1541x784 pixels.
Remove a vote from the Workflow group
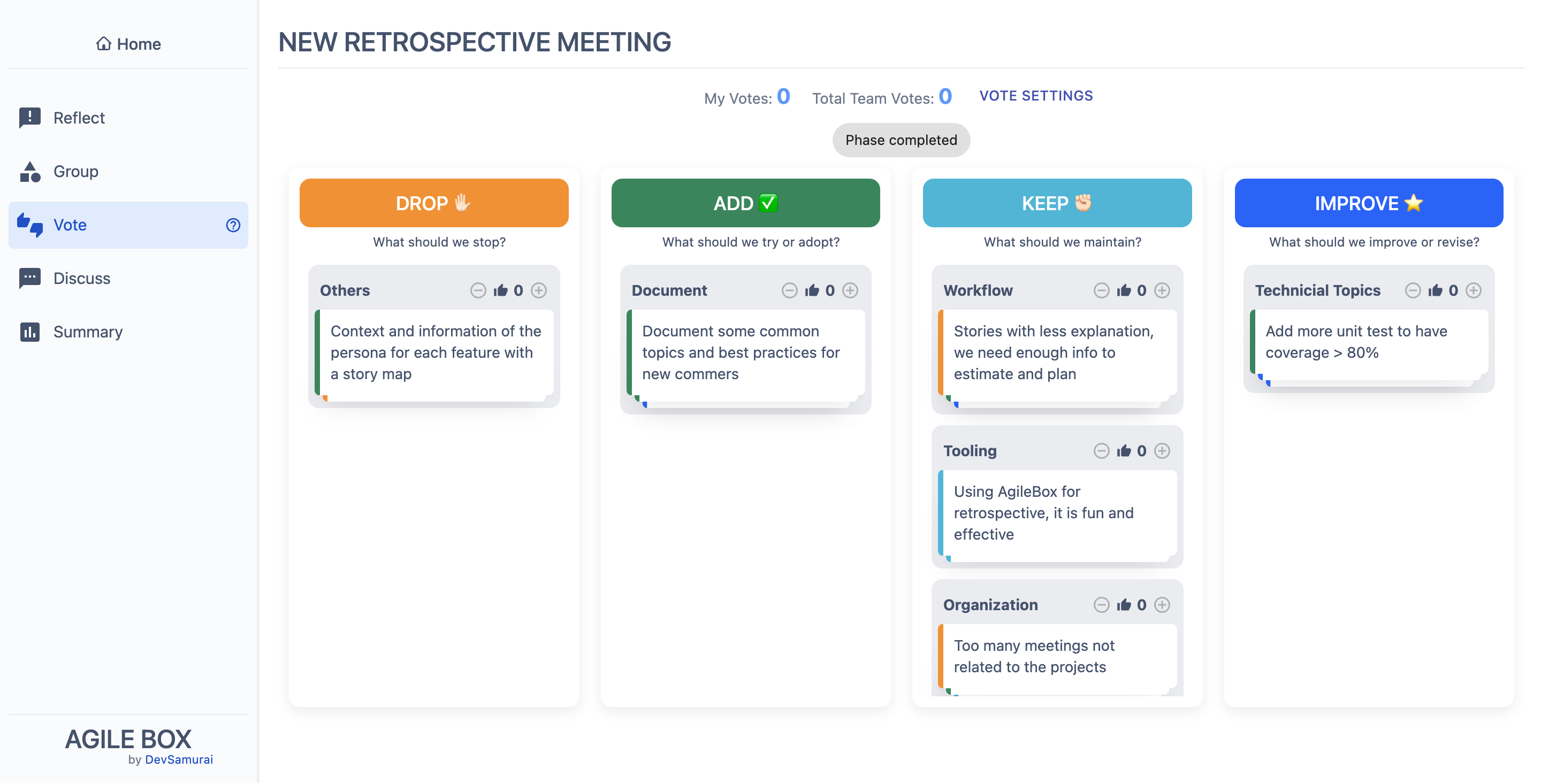point(1101,290)
